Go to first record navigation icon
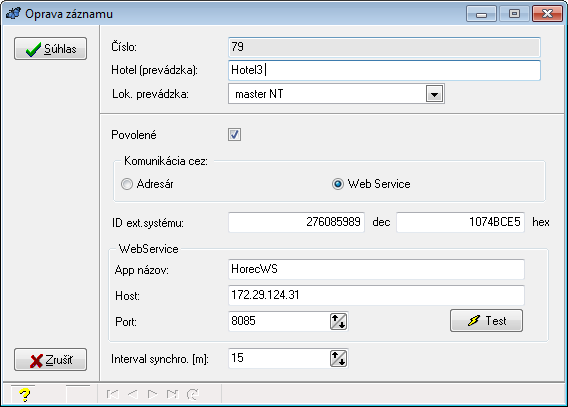Viewport: 568px width, 407px height. (x=113, y=394)
